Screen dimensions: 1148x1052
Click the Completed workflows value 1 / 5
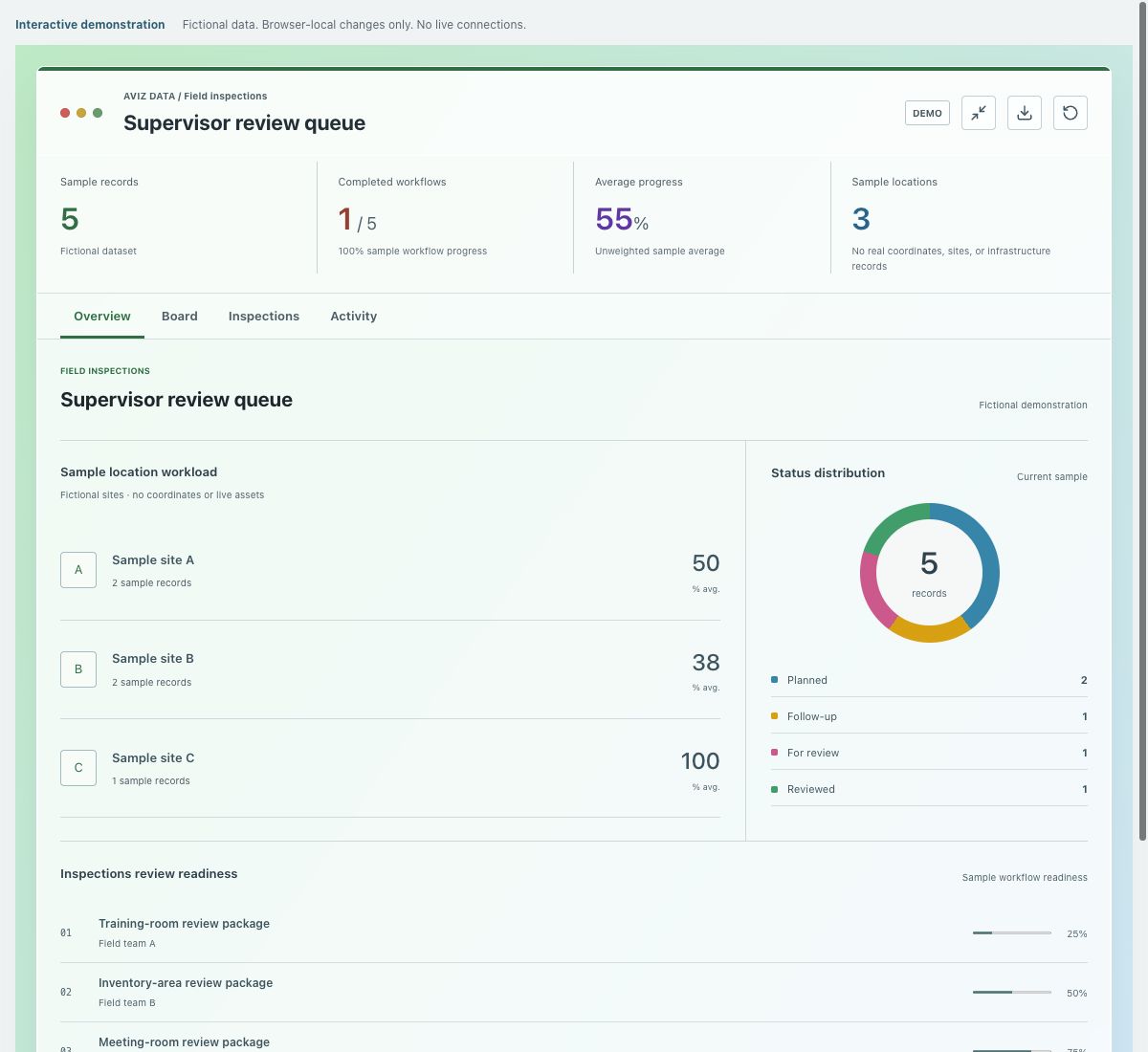(x=358, y=220)
